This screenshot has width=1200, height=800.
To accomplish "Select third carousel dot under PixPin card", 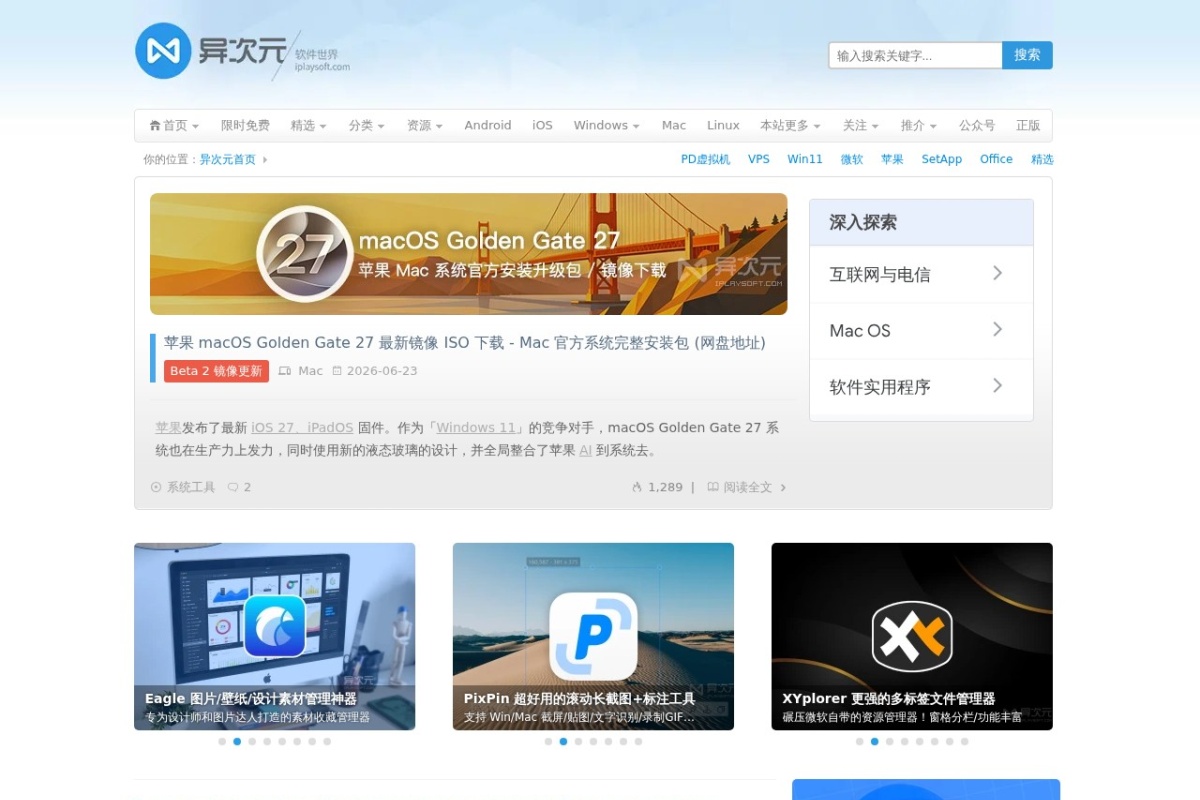I will click(578, 742).
